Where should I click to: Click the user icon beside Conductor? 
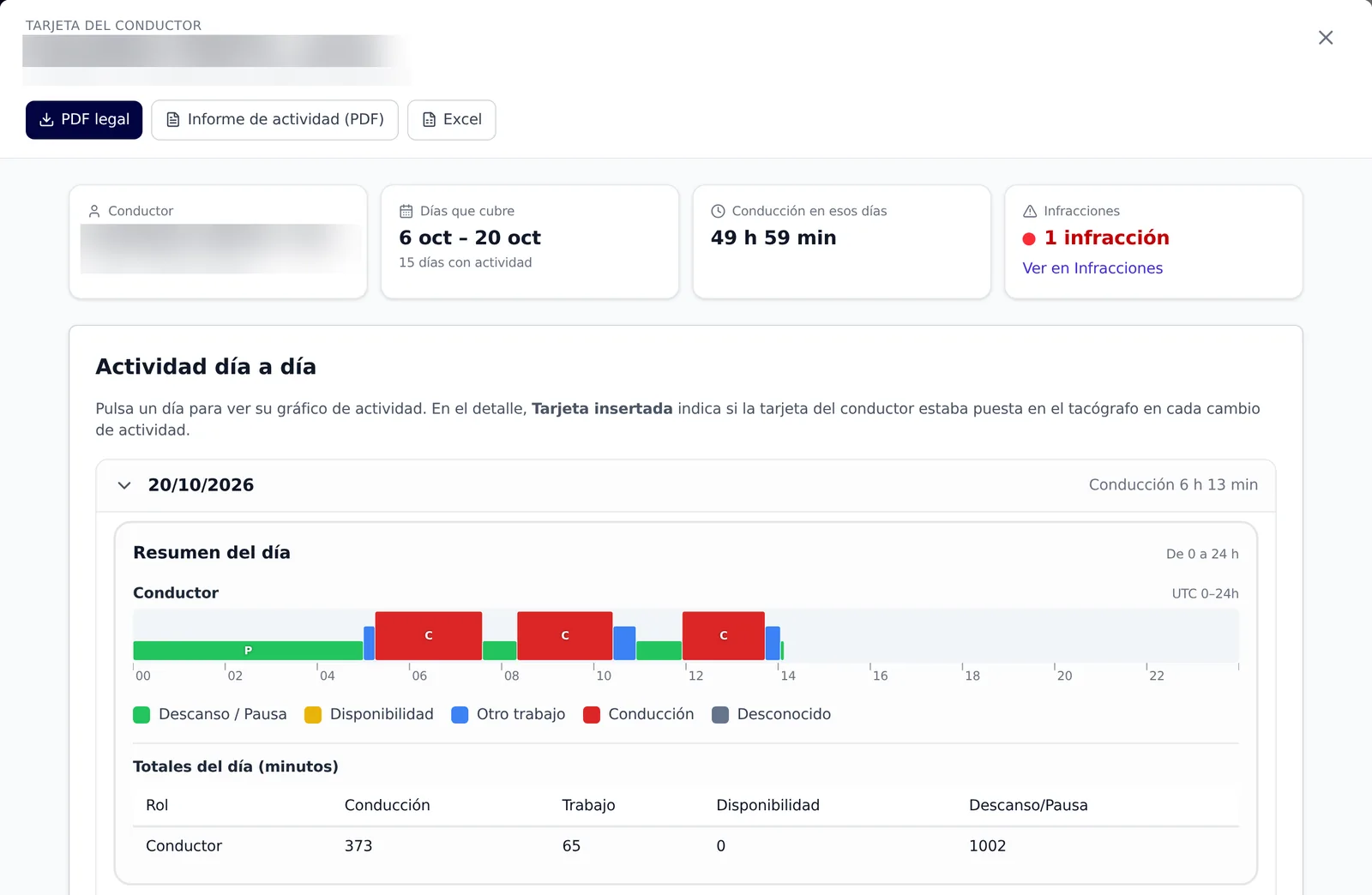point(94,211)
